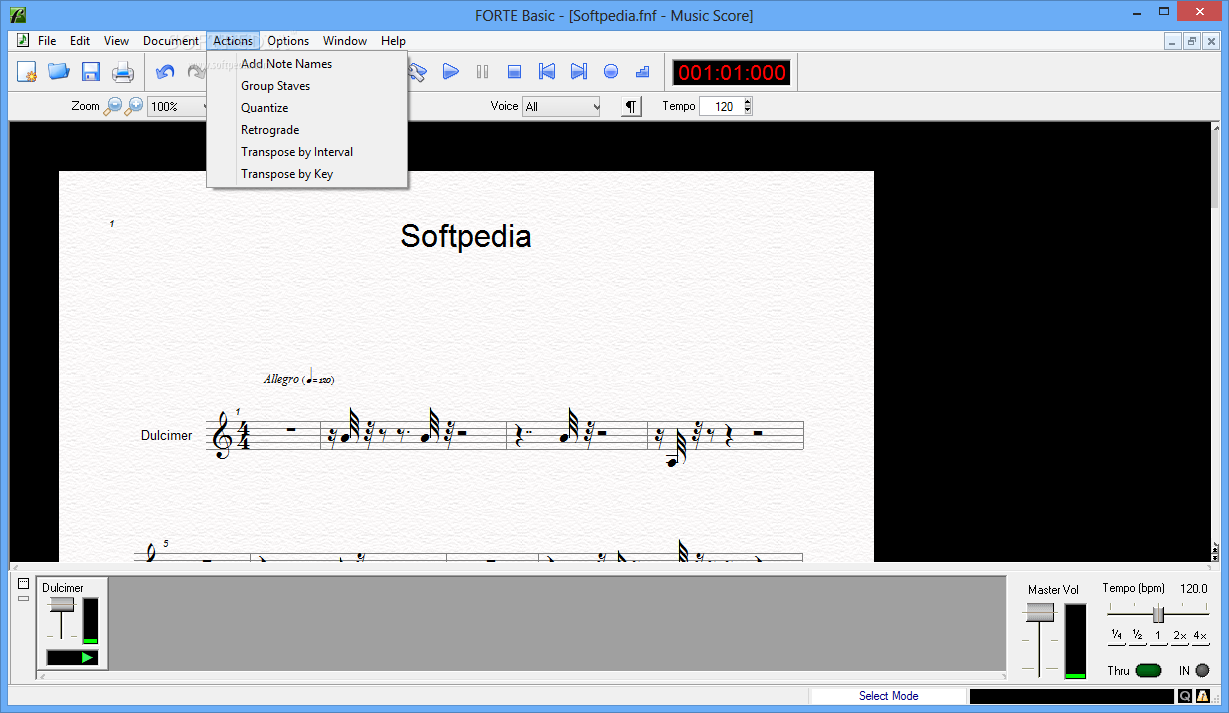
Task: Pause playback
Action: (483, 72)
